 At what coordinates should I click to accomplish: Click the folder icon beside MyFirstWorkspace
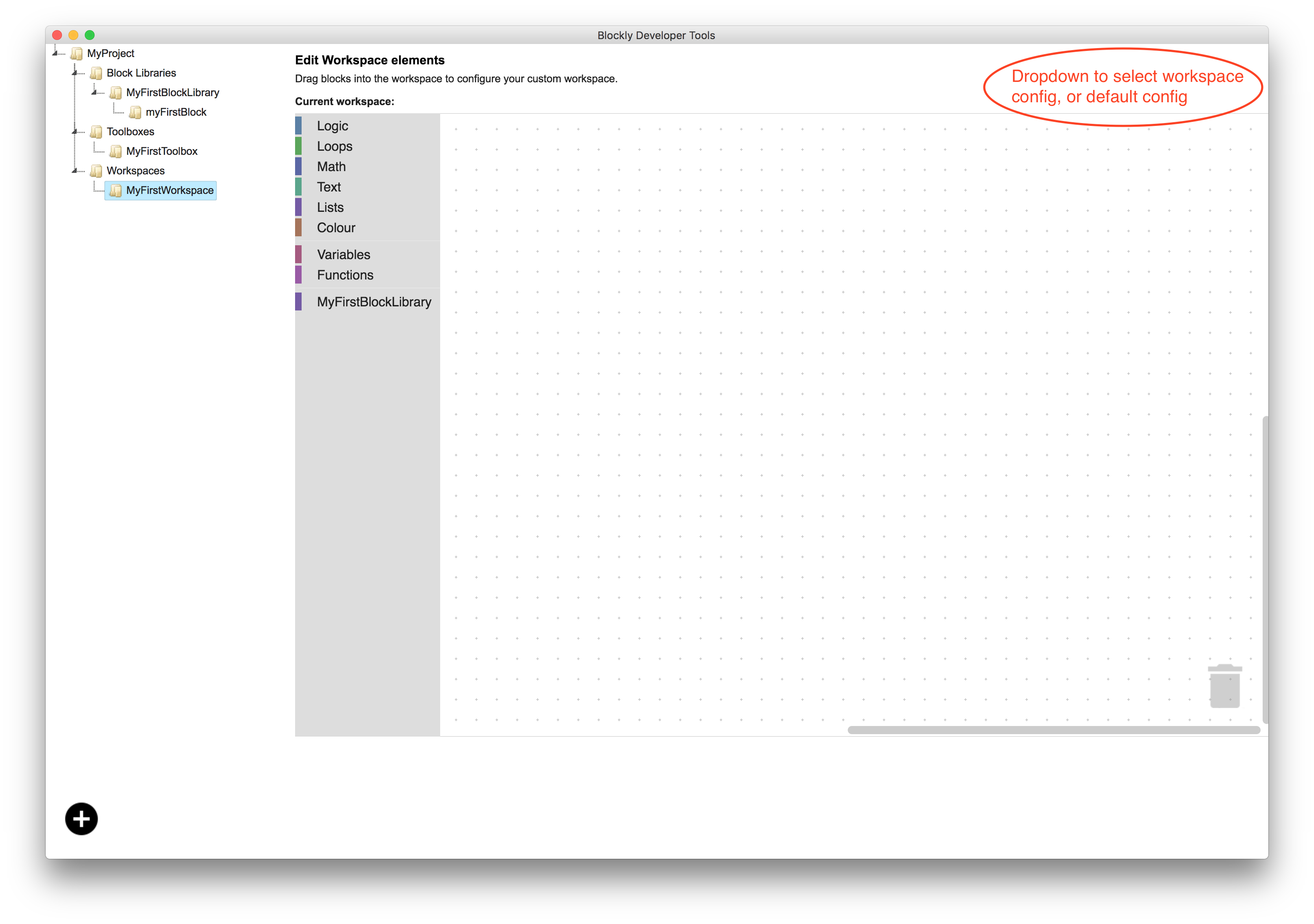116,191
